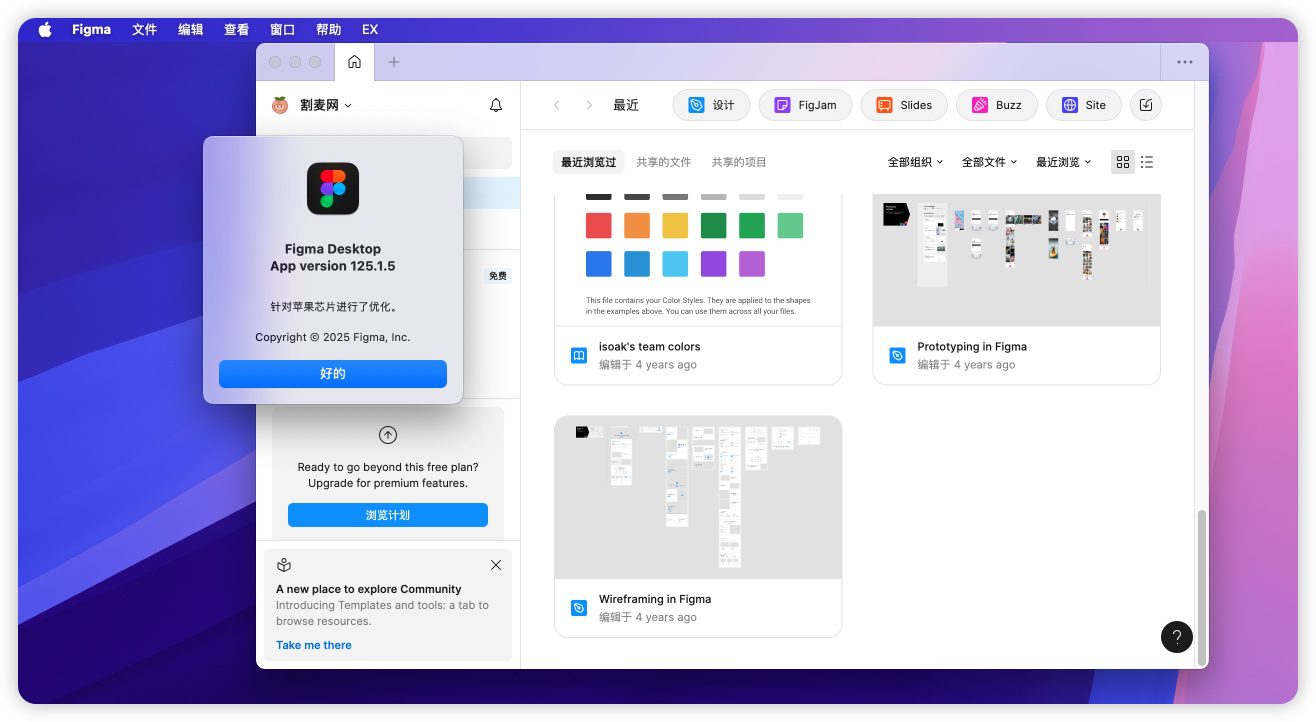
Task: Open the Wireframing in Figma thumbnail
Action: click(x=698, y=498)
